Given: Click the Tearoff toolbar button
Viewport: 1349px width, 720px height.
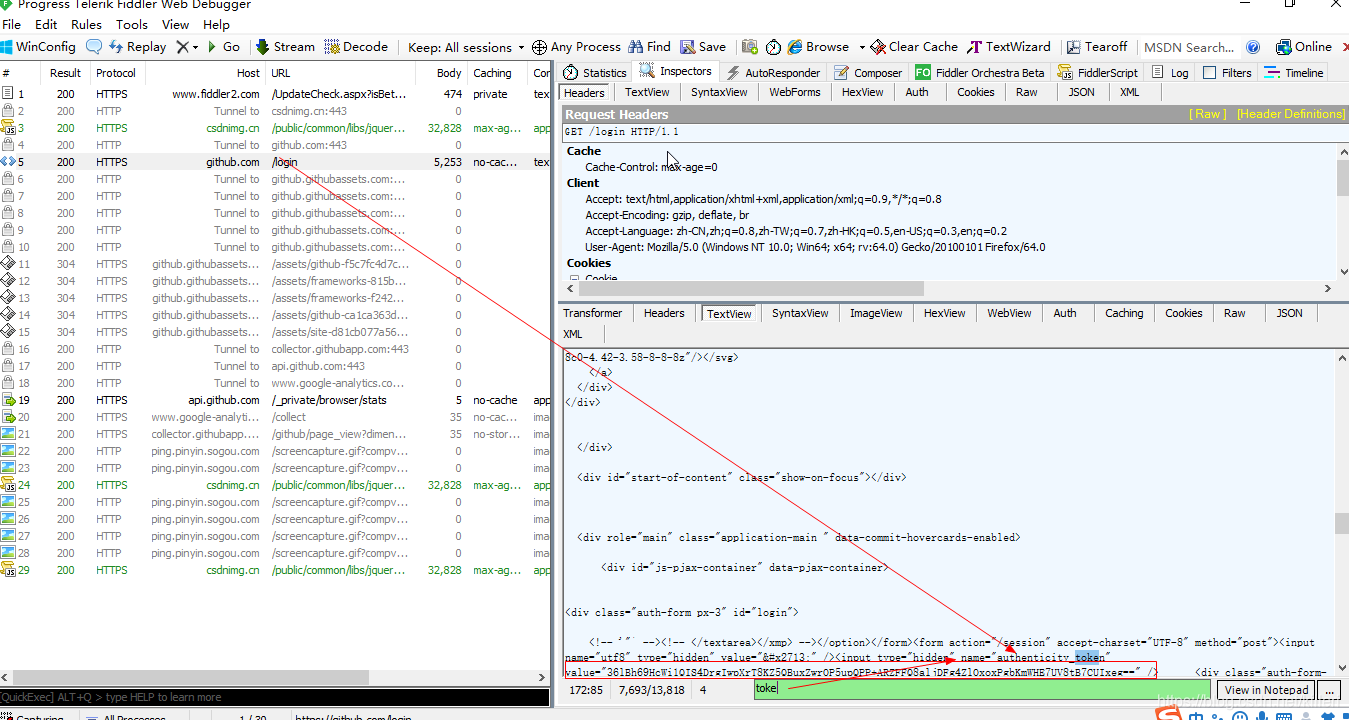Looking at the screenshot, I should (x=1097, y=47).
